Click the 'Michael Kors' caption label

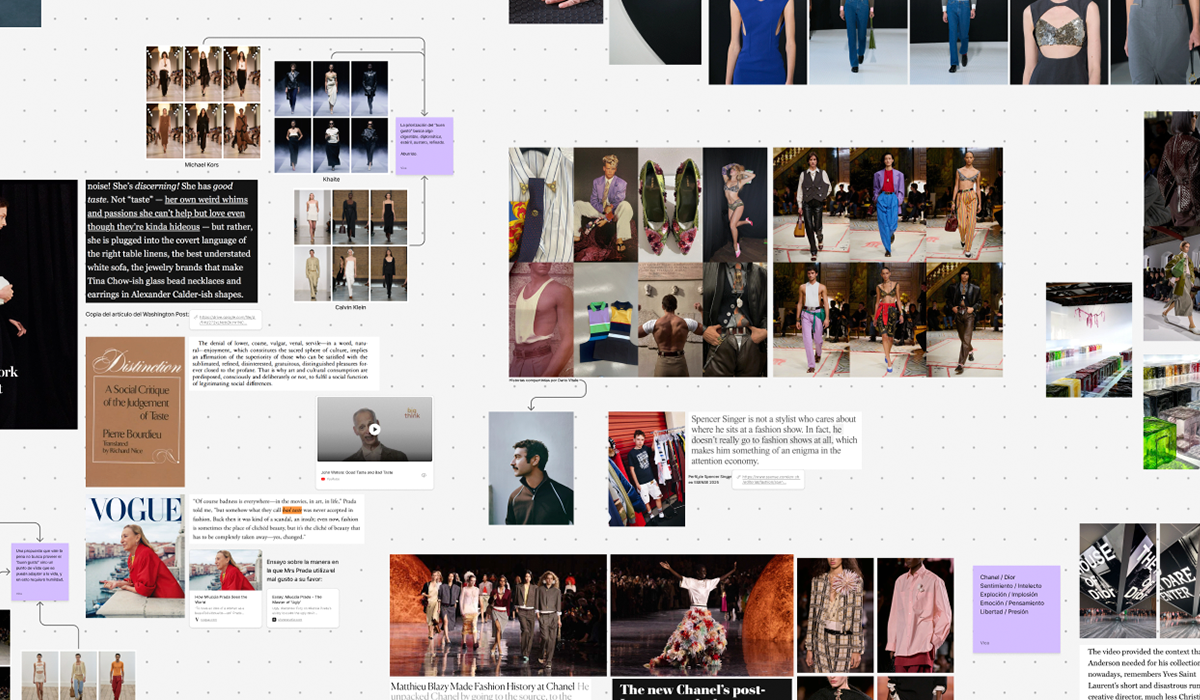click(202, 165)
